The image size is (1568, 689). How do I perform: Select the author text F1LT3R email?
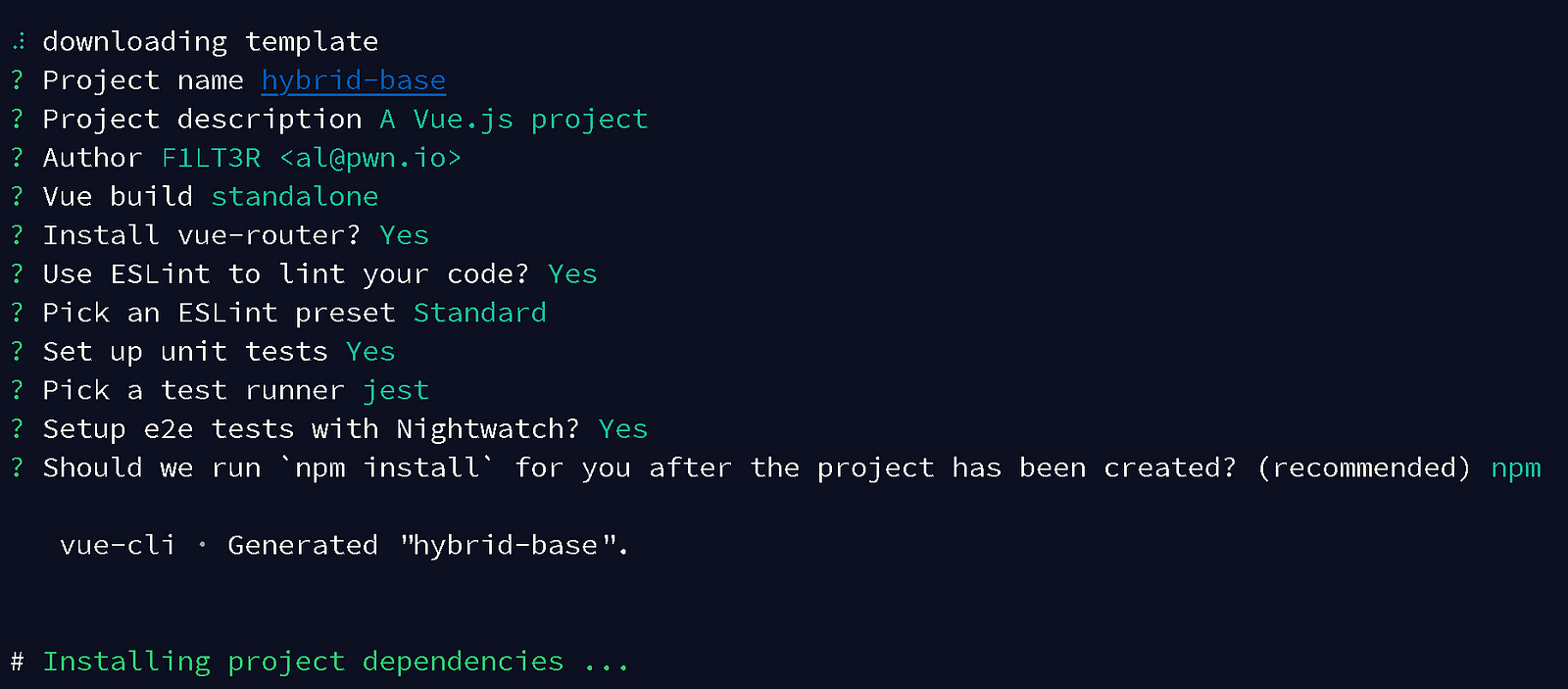coord(312,158)
